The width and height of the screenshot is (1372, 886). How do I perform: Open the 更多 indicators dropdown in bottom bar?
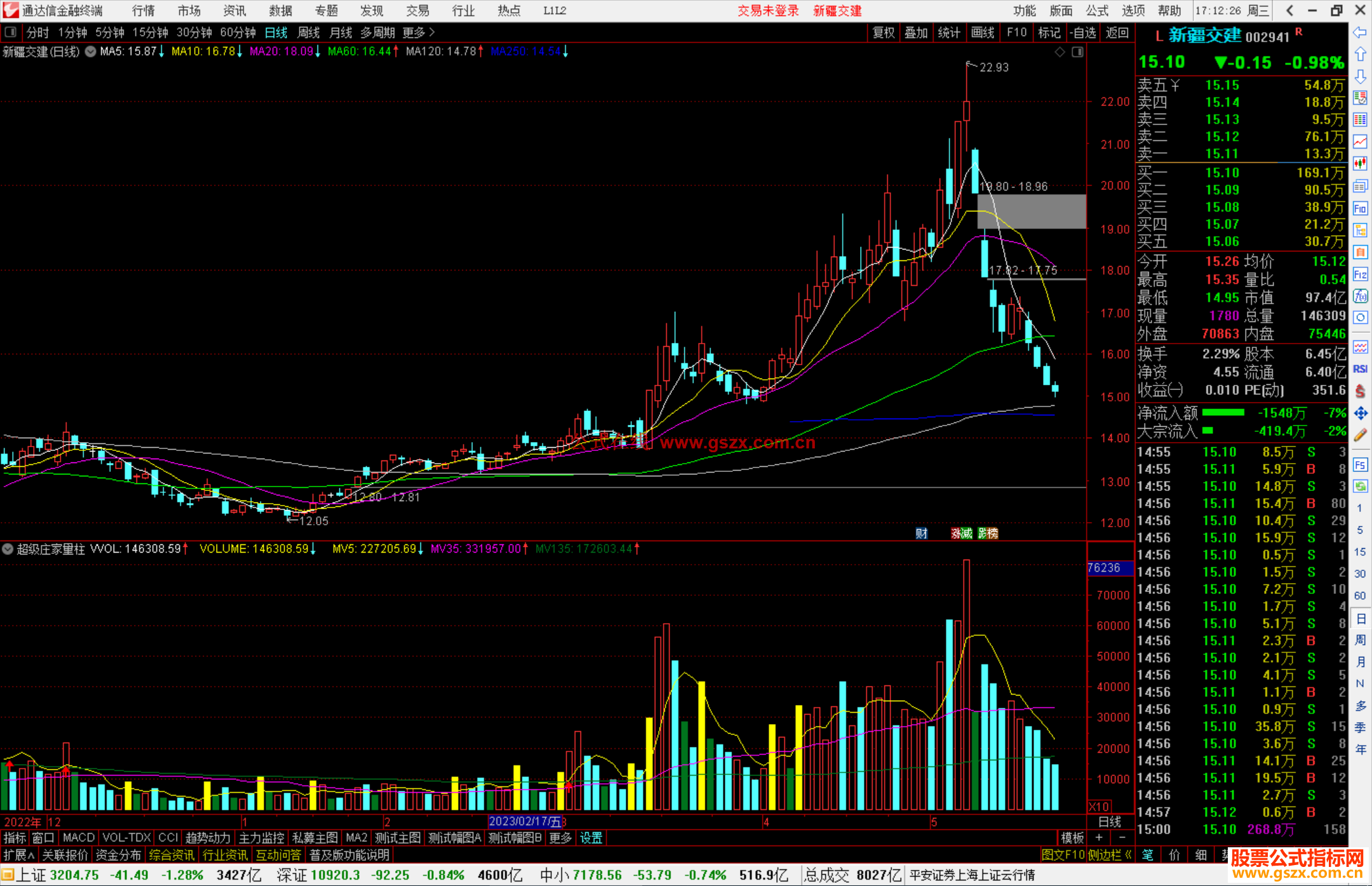coord(560,838)
